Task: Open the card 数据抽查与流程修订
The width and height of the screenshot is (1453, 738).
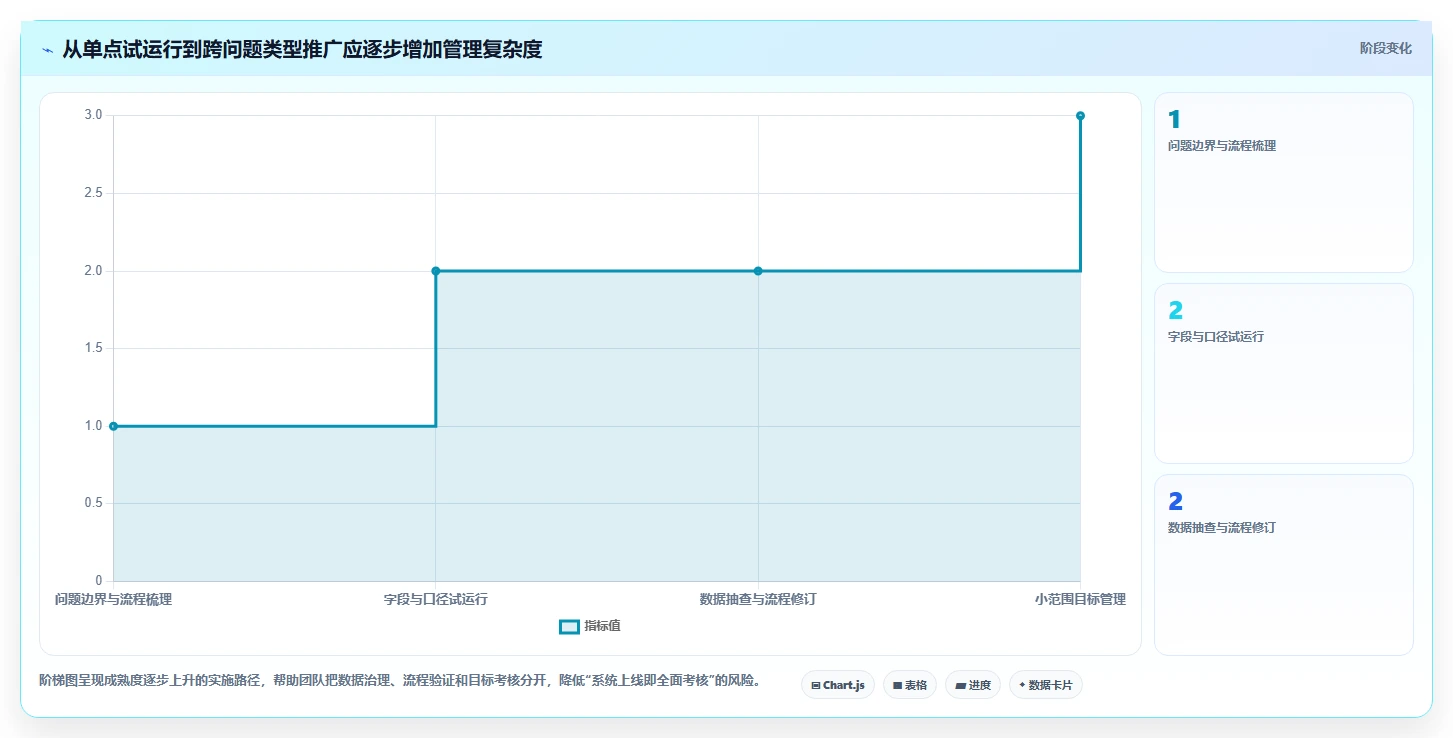Action: point(1284,564)
